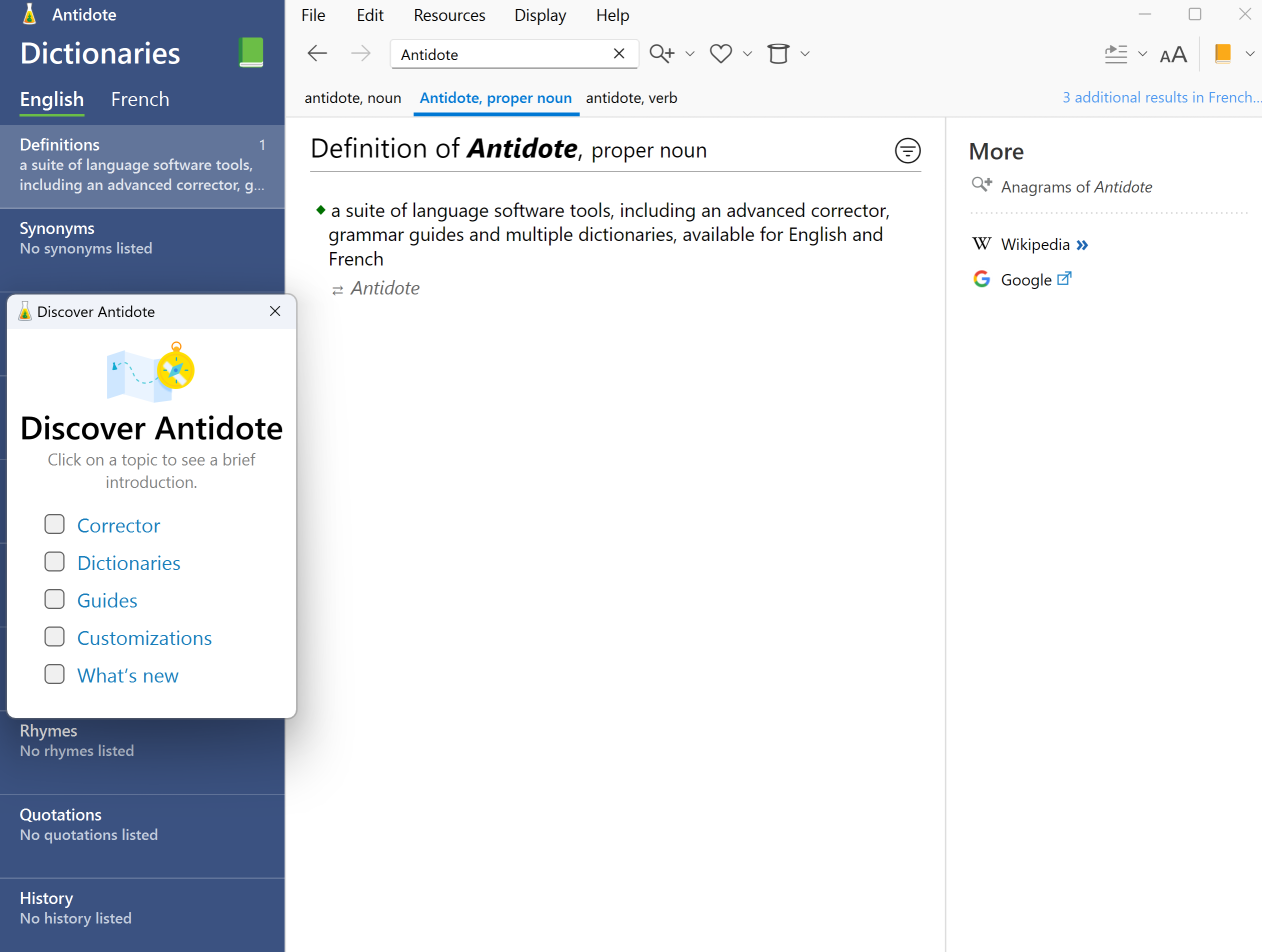The width and height of the screenshot is (1262, 952).
Task: Open the Wikipedia link
Action: [1035, 244]
